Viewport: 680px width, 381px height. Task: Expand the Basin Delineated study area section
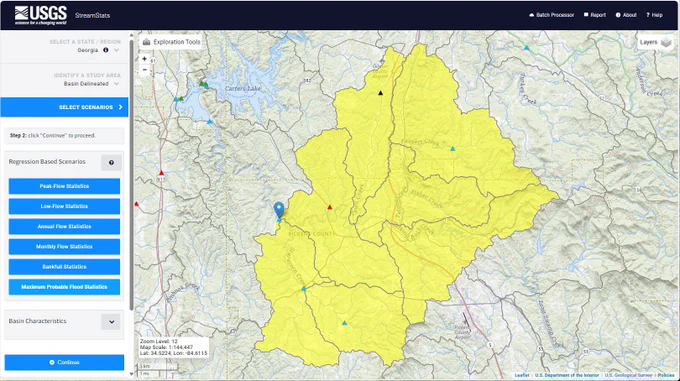tap(116, 84)
